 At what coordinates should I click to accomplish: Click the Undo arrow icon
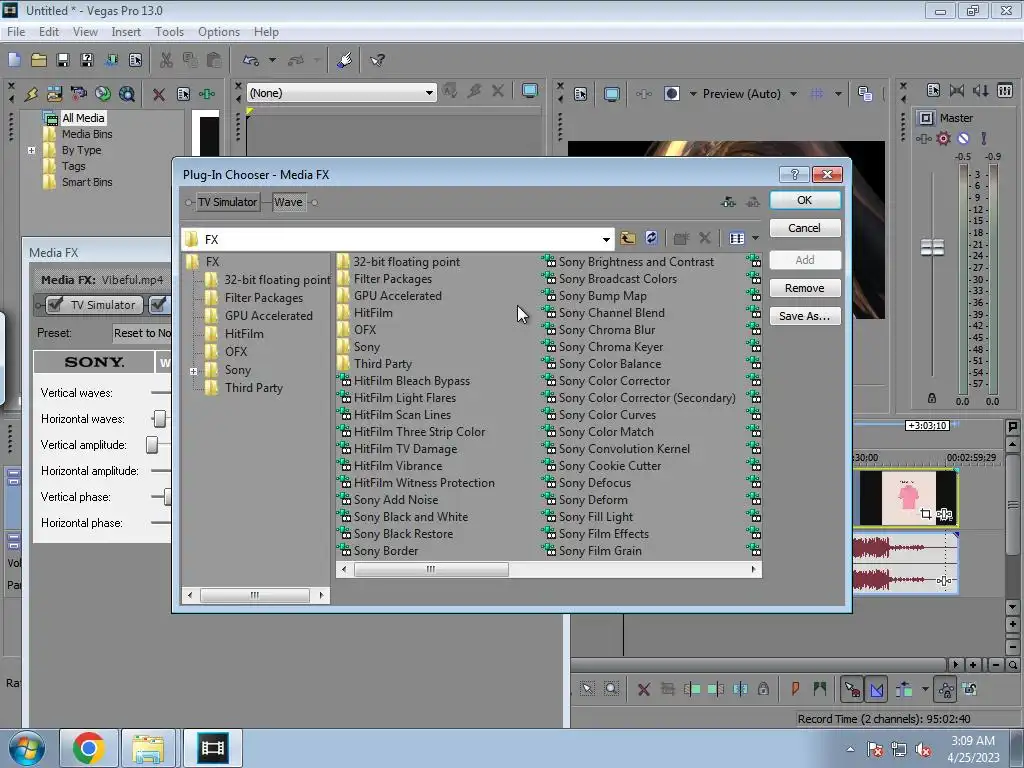pos(251,60)
